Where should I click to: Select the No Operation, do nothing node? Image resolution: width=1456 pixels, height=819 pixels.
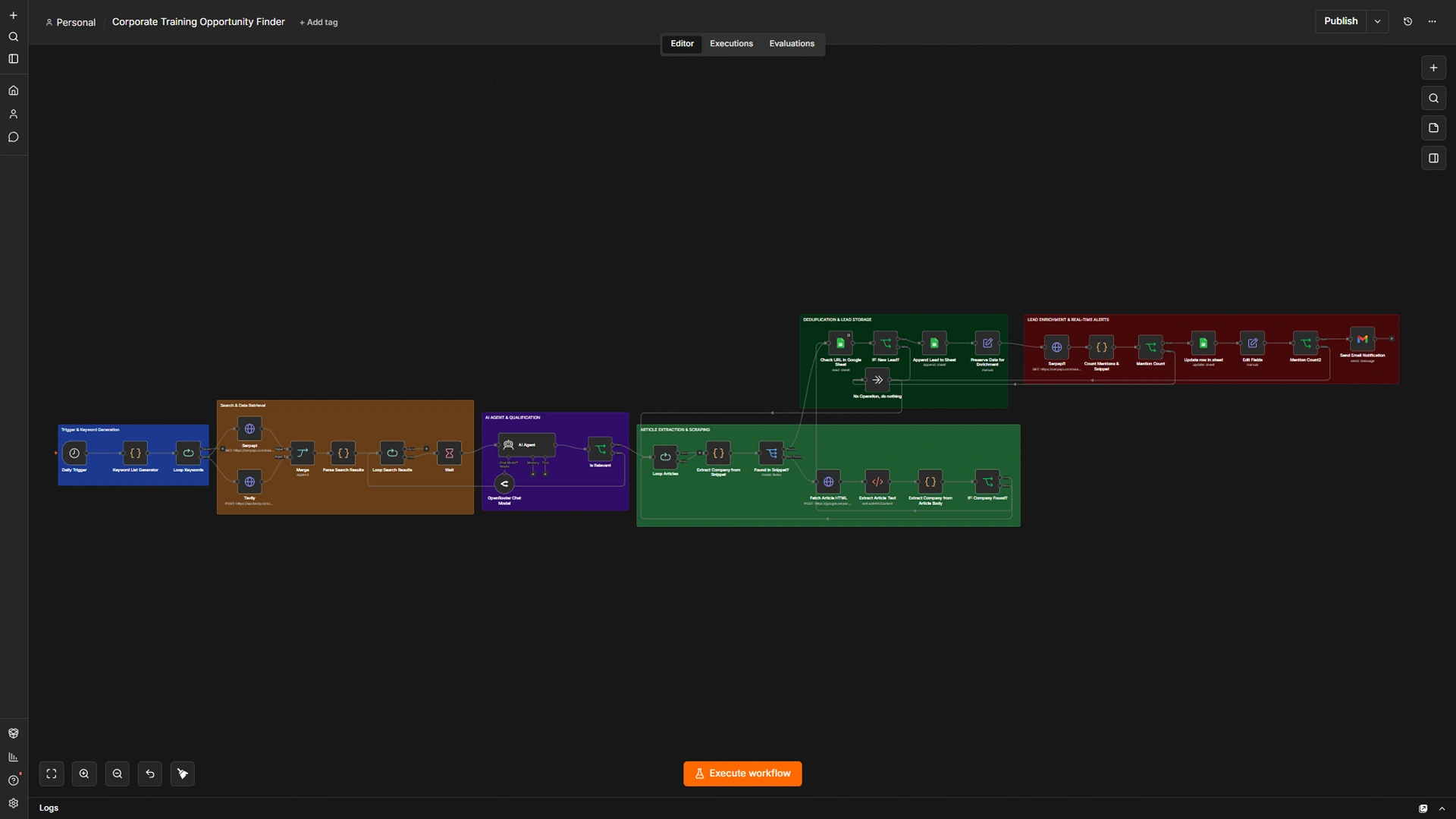pos(877,380)
